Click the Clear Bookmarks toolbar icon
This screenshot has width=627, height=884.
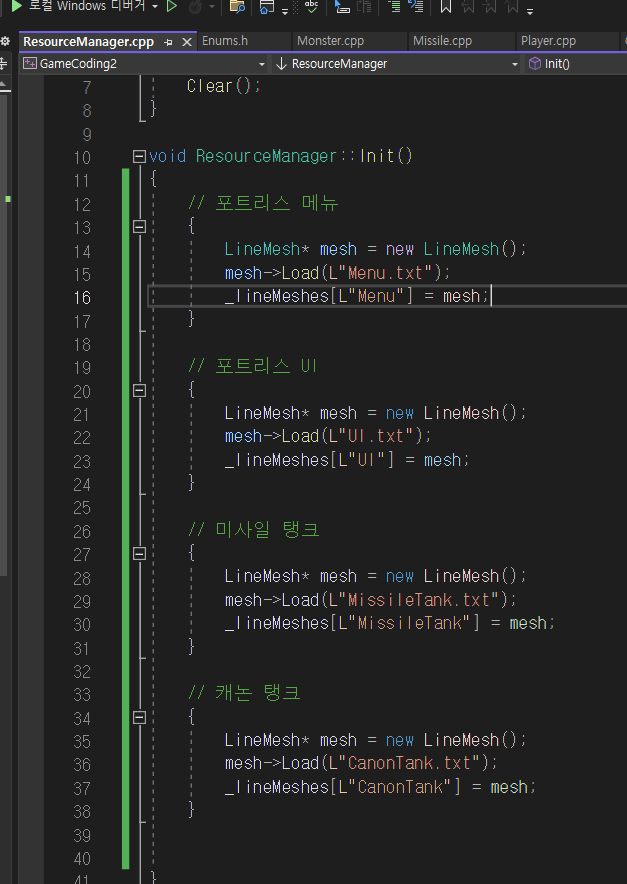click(512, 7)
